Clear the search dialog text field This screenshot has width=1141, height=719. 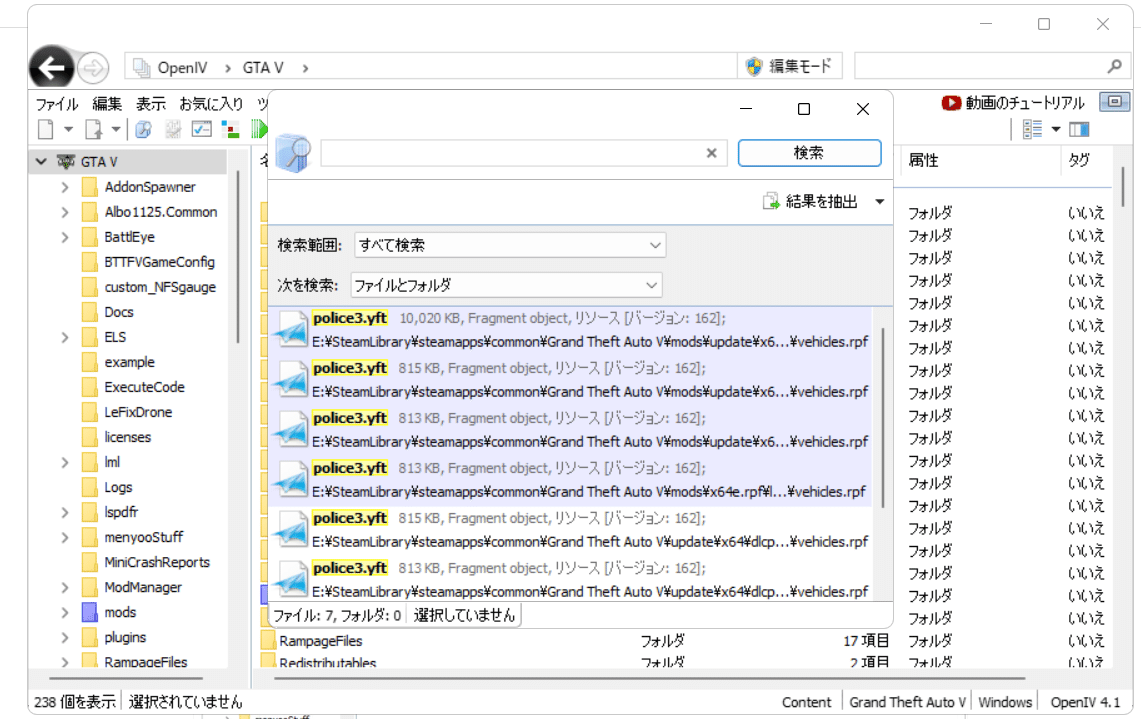click(712, 153)
